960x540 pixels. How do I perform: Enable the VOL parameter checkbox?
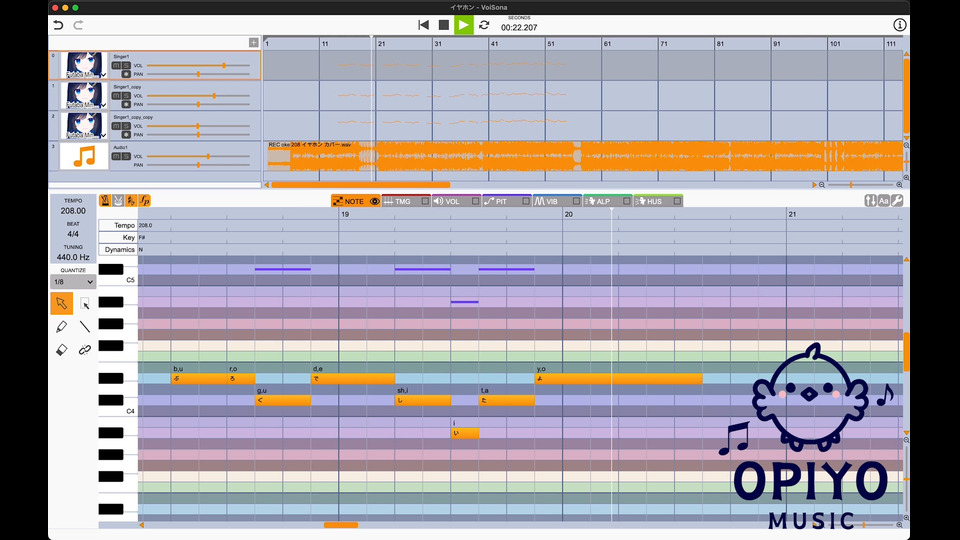click(x=474, y=201)
